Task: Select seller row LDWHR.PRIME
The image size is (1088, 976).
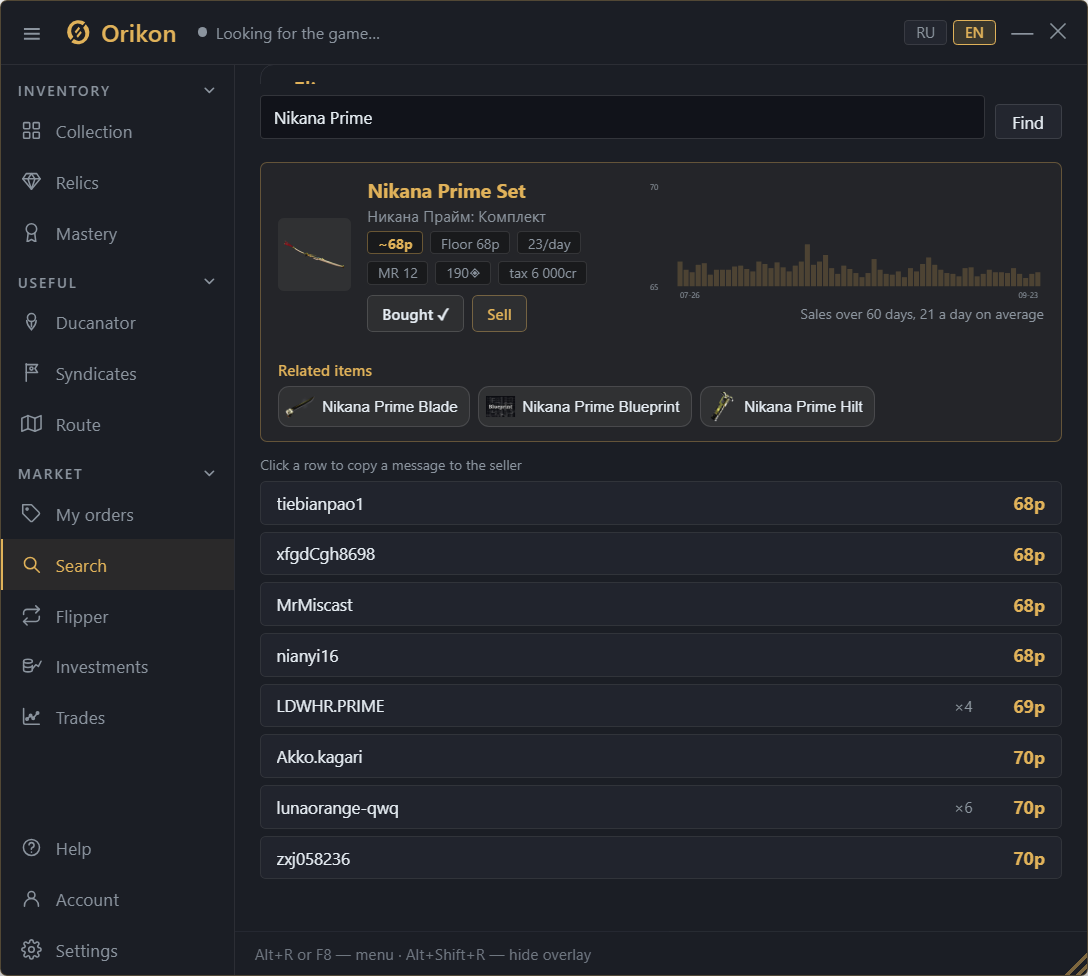Action: point(661,706)
